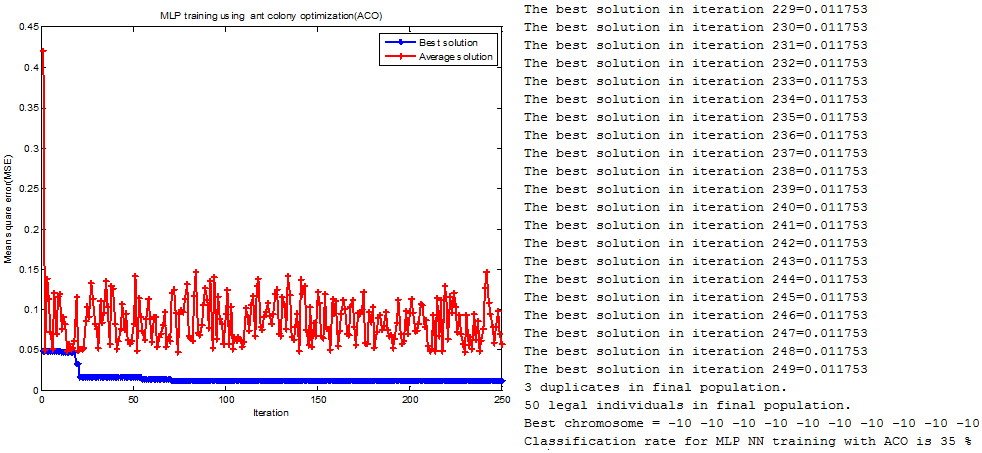Click the Mean square error y-axis label
The image size is (982, 453).
[x=8, y=207]
